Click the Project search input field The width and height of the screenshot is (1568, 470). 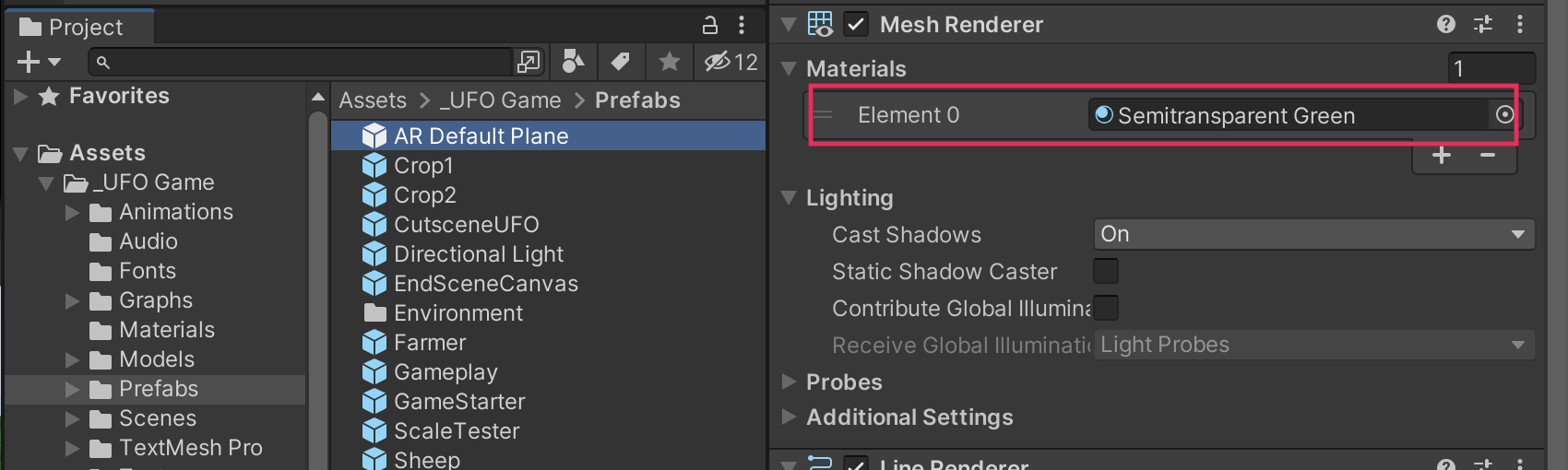(x=304, y=62)
